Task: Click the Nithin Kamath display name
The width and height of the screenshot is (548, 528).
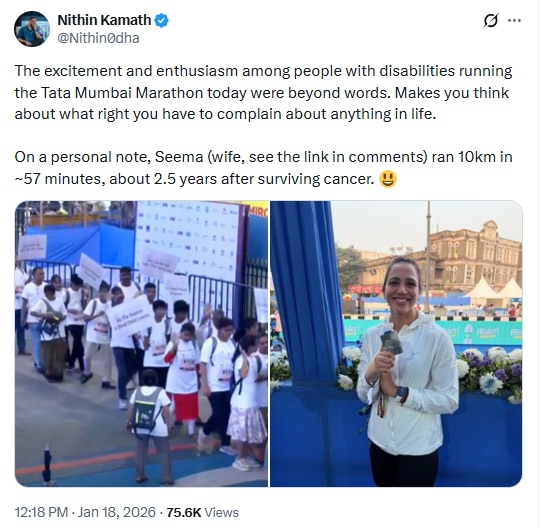Action: pyautogui.click(x=104, y=20)
